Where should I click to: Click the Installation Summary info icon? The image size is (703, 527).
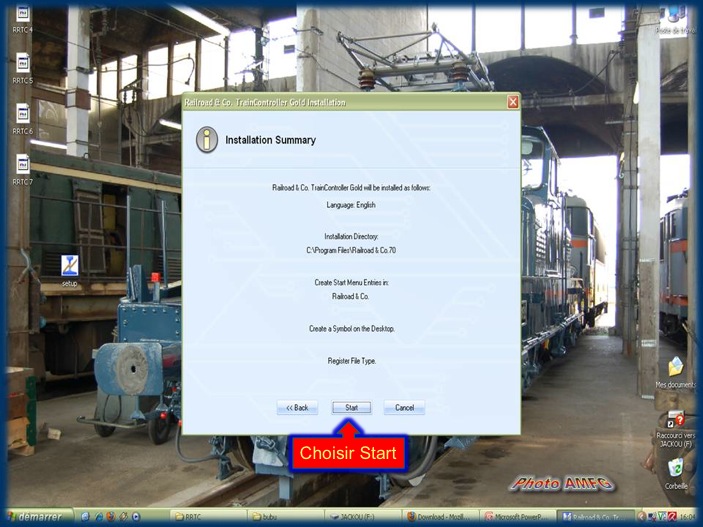207,140
